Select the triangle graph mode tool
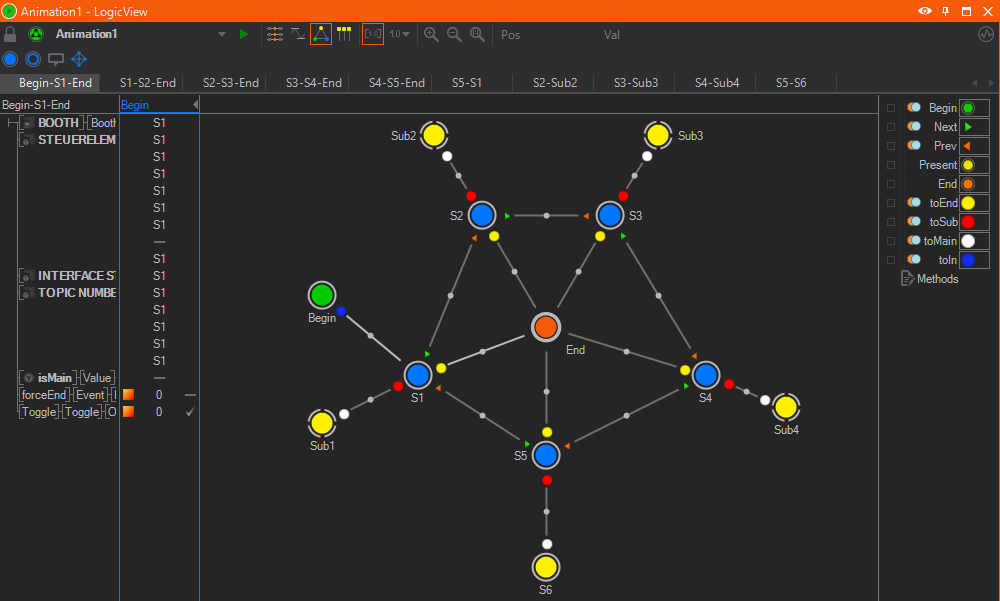 [321, 34]
